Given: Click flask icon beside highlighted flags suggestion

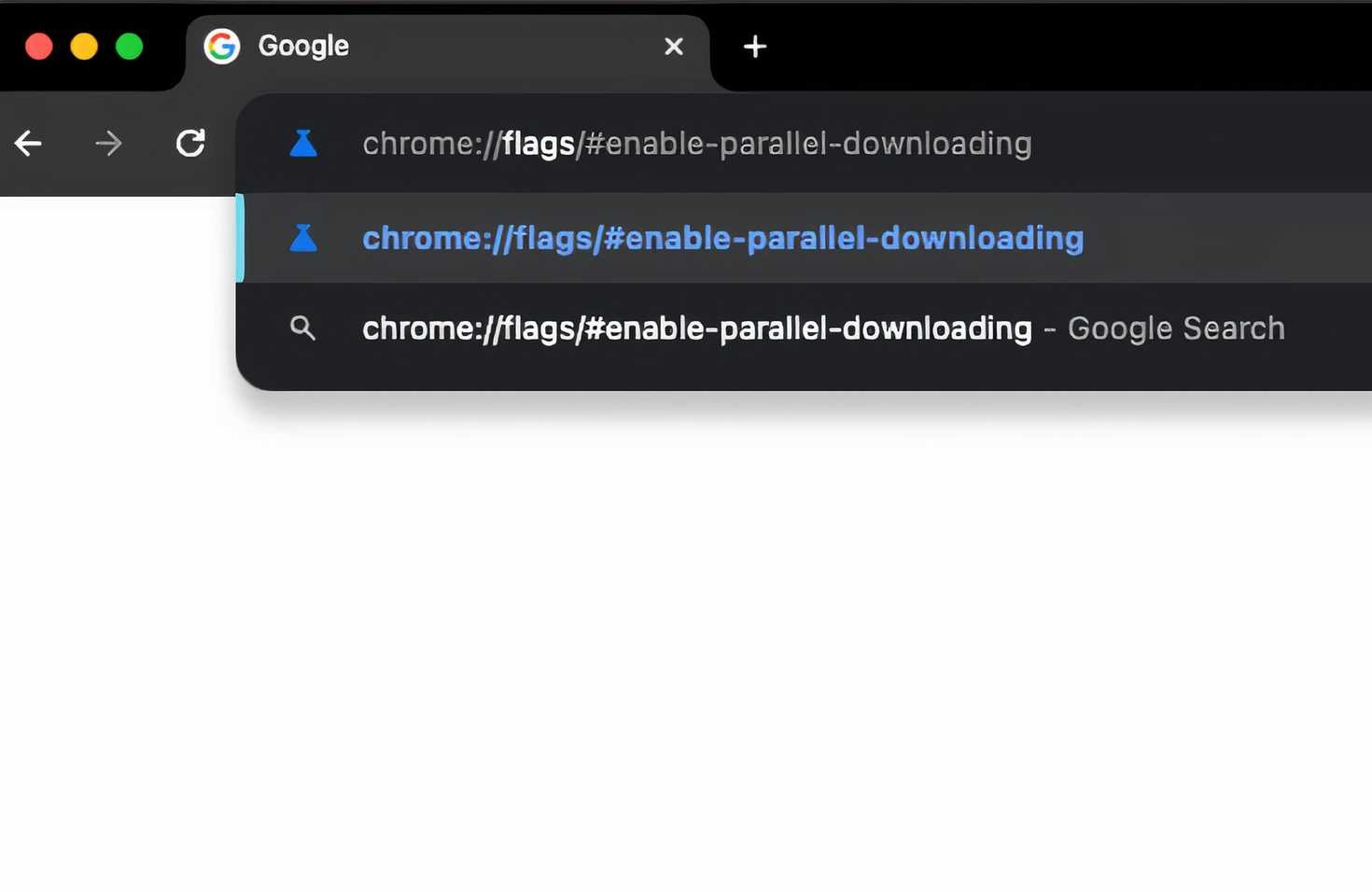Looking at the screenshot, I should 303,238.
